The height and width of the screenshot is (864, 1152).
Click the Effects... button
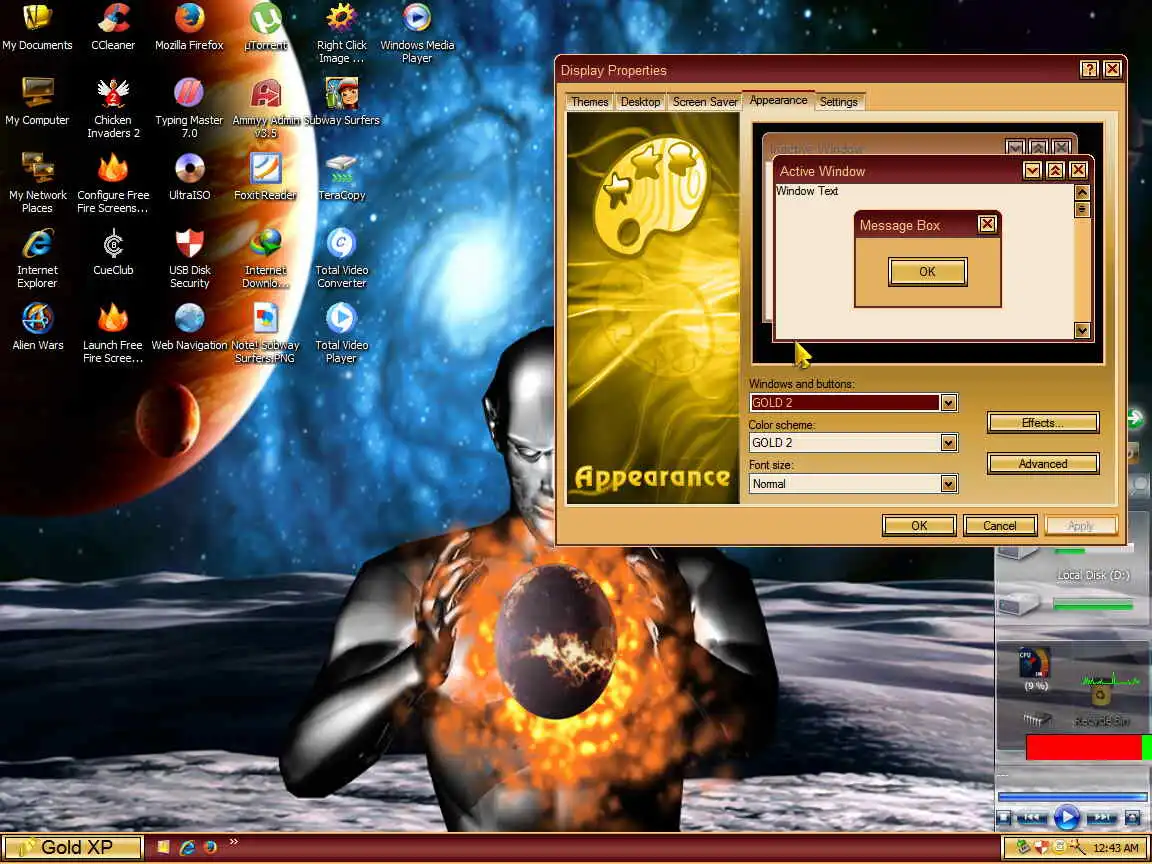pos(1043,422)
